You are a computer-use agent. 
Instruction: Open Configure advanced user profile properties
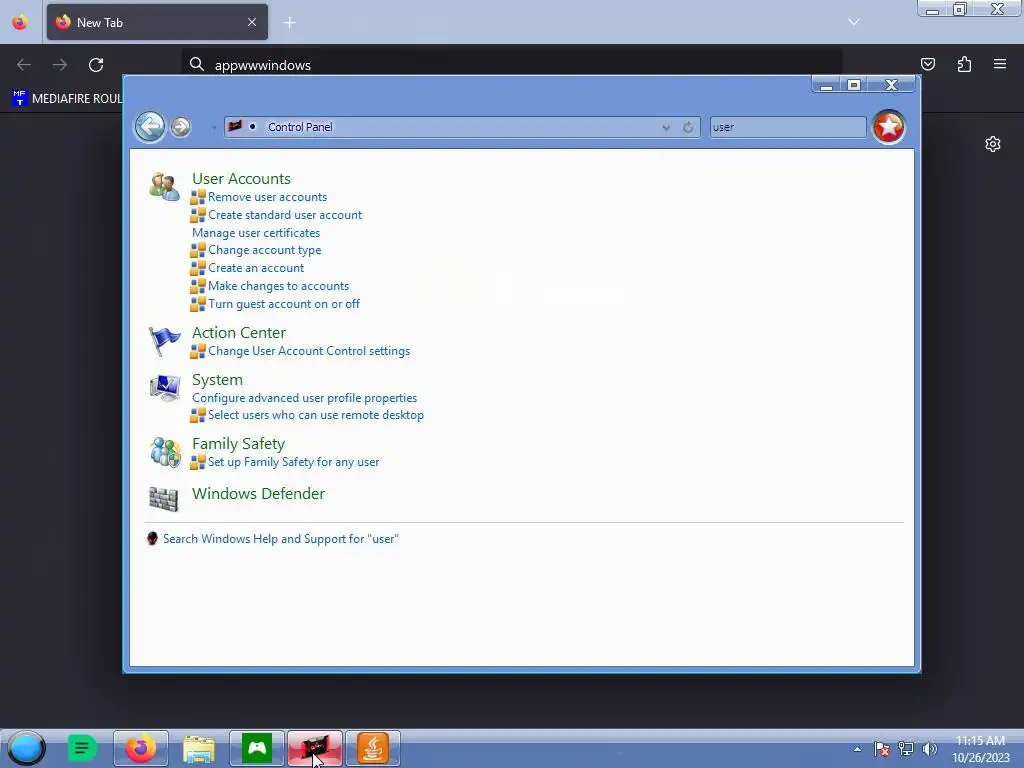(x=304, y=398)
